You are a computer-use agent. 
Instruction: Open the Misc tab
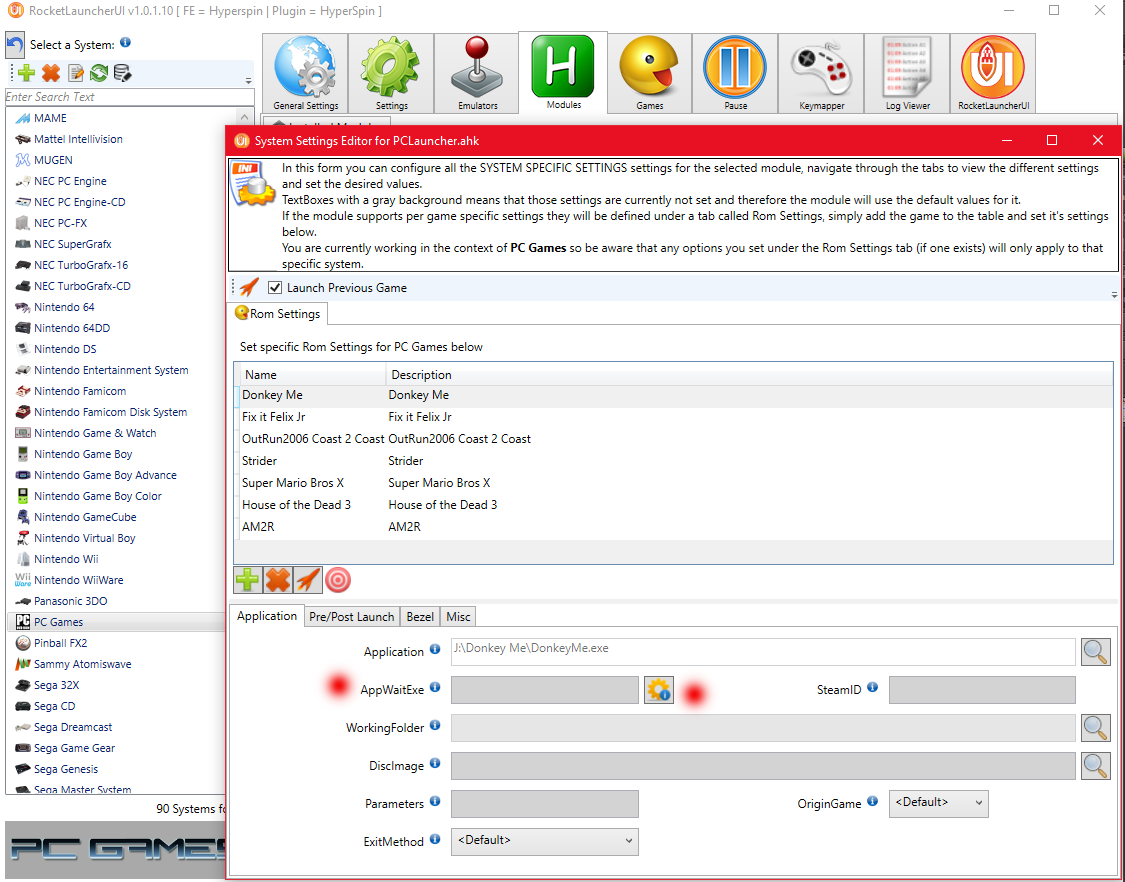point(458,617)
